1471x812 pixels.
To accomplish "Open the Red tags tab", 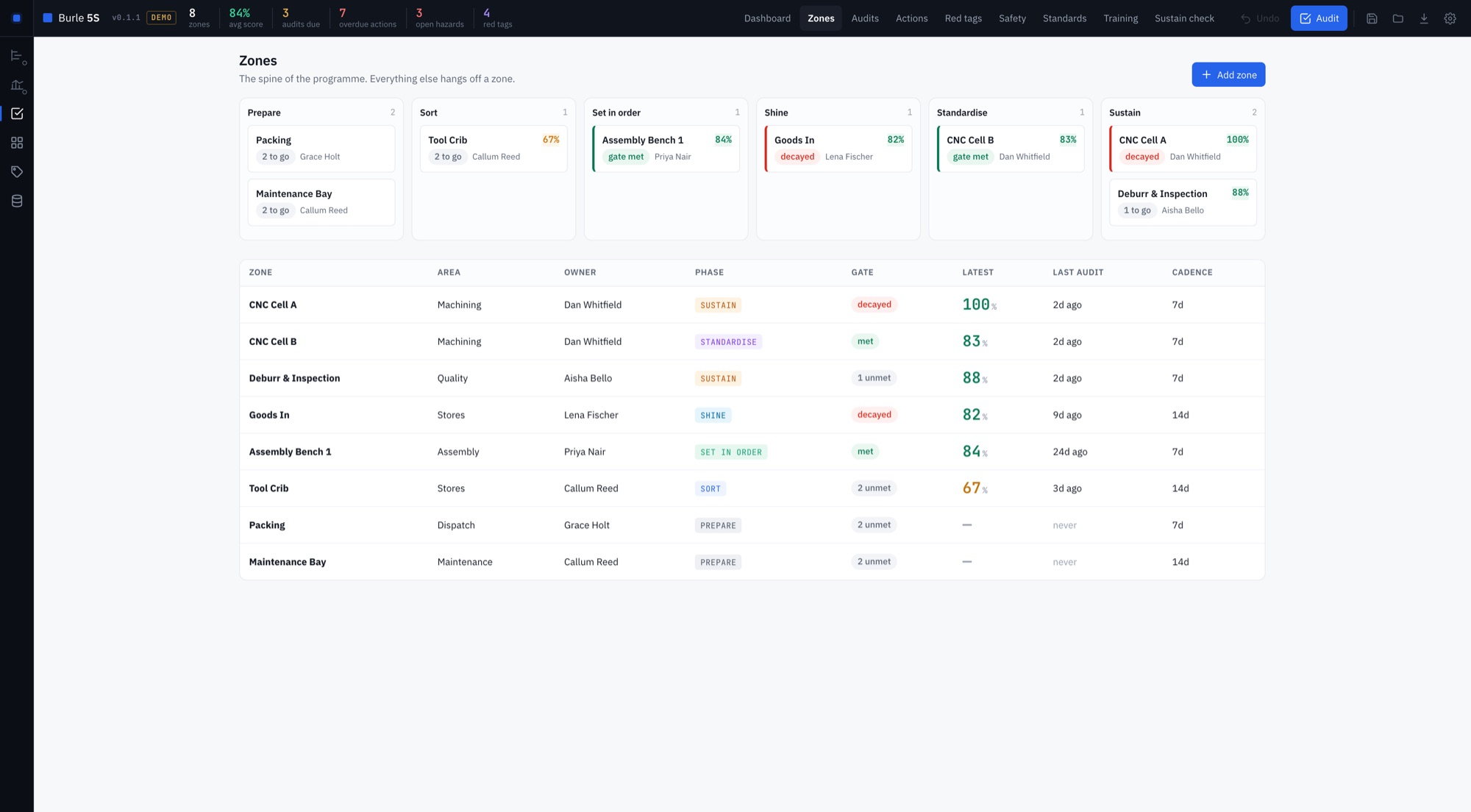I will pyautogui.click(x=963, y=18).
